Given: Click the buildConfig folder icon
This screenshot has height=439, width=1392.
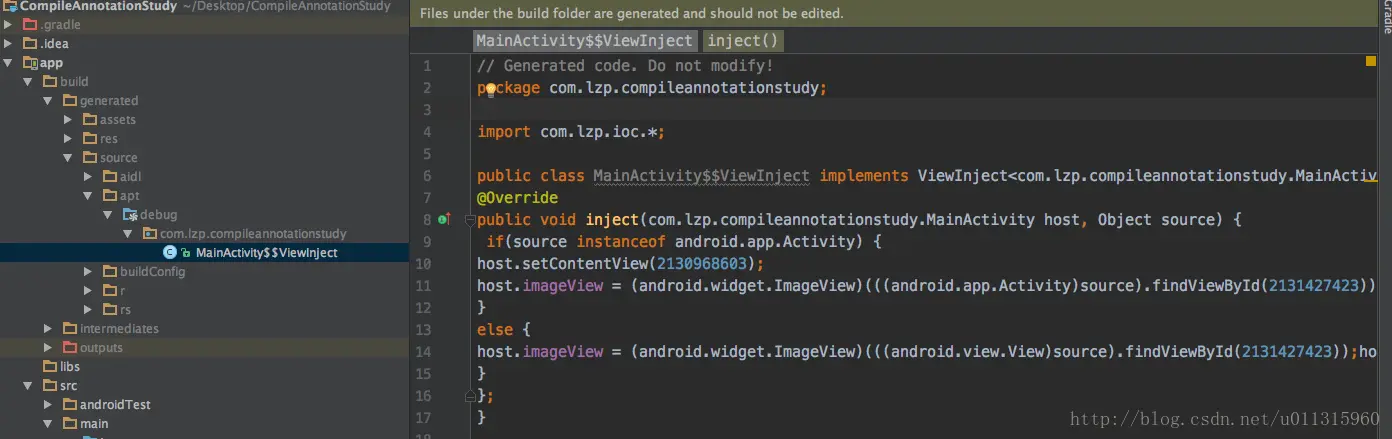Looking at the screenshot, I should click(109, 271).
